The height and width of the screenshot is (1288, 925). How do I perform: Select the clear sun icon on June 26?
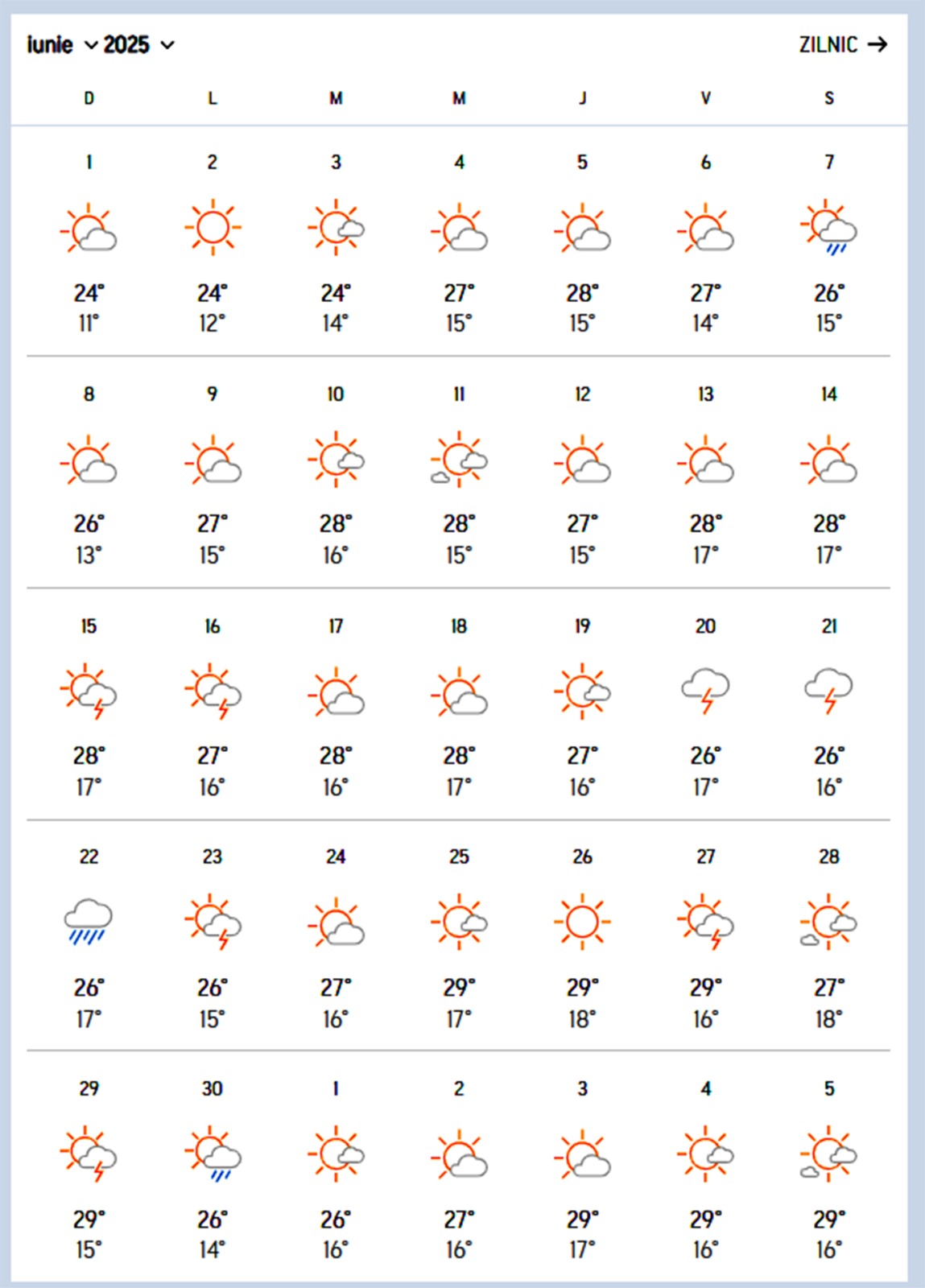pos(582,922)
